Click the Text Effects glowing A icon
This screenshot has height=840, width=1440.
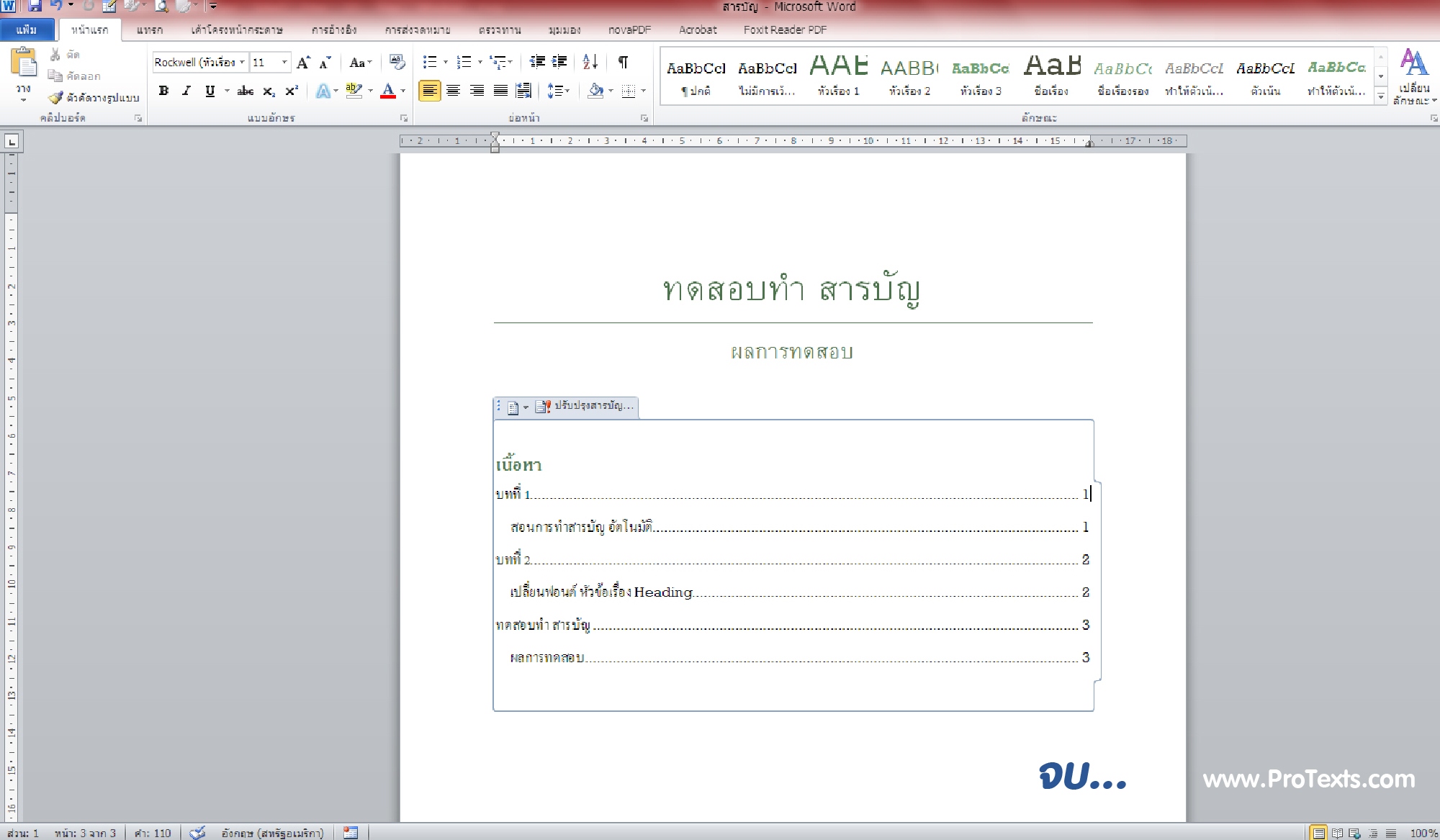coord(323,91)
